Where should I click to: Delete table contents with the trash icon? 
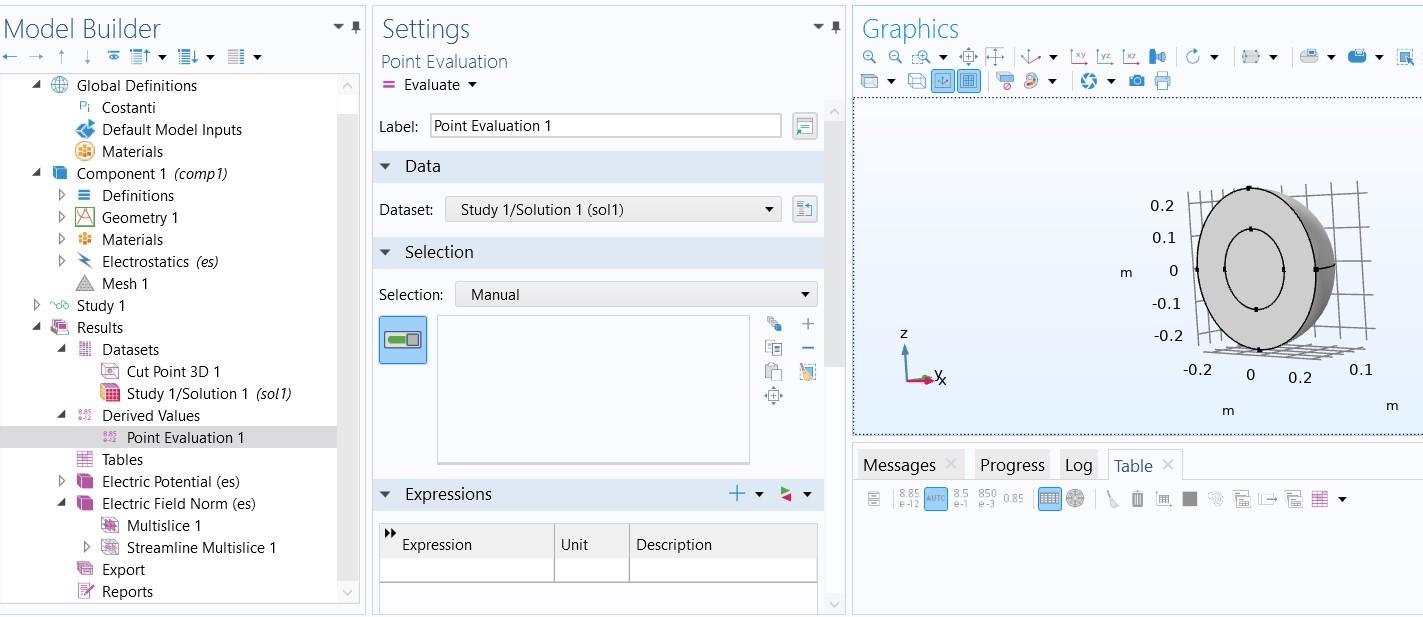click(1137, 498)
